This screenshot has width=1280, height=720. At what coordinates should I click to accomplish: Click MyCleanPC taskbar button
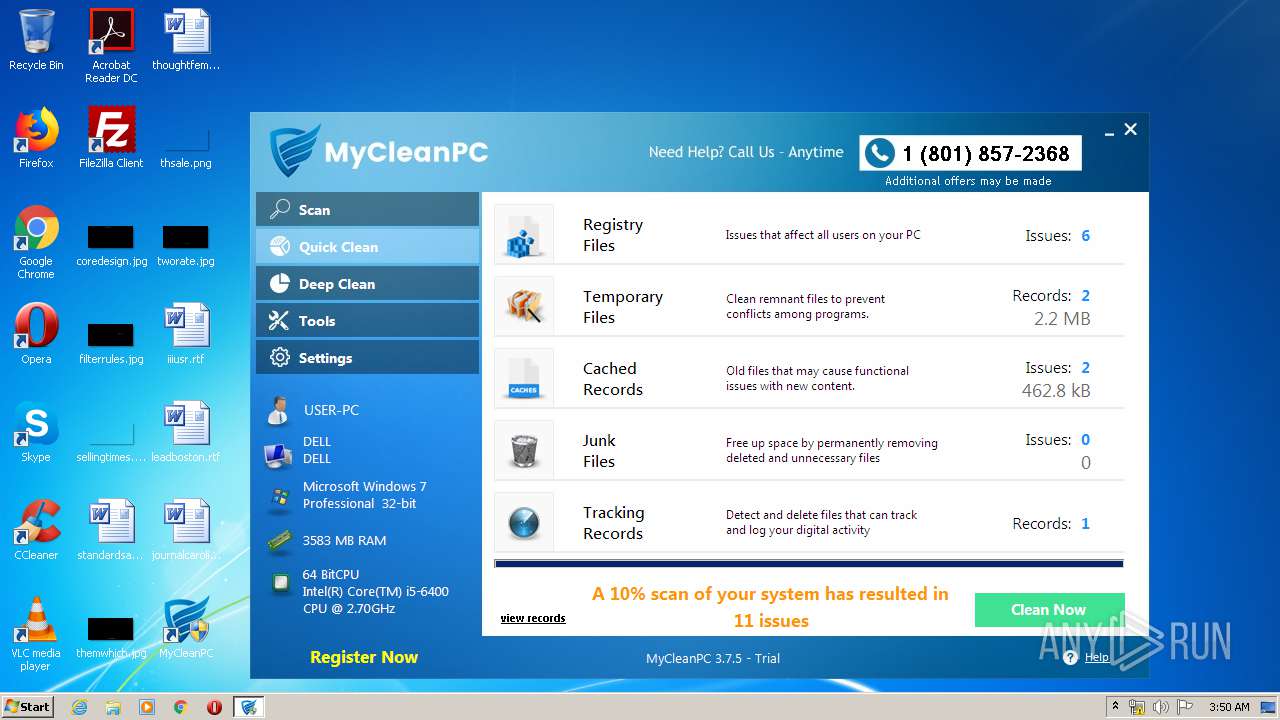click(249, 707)
